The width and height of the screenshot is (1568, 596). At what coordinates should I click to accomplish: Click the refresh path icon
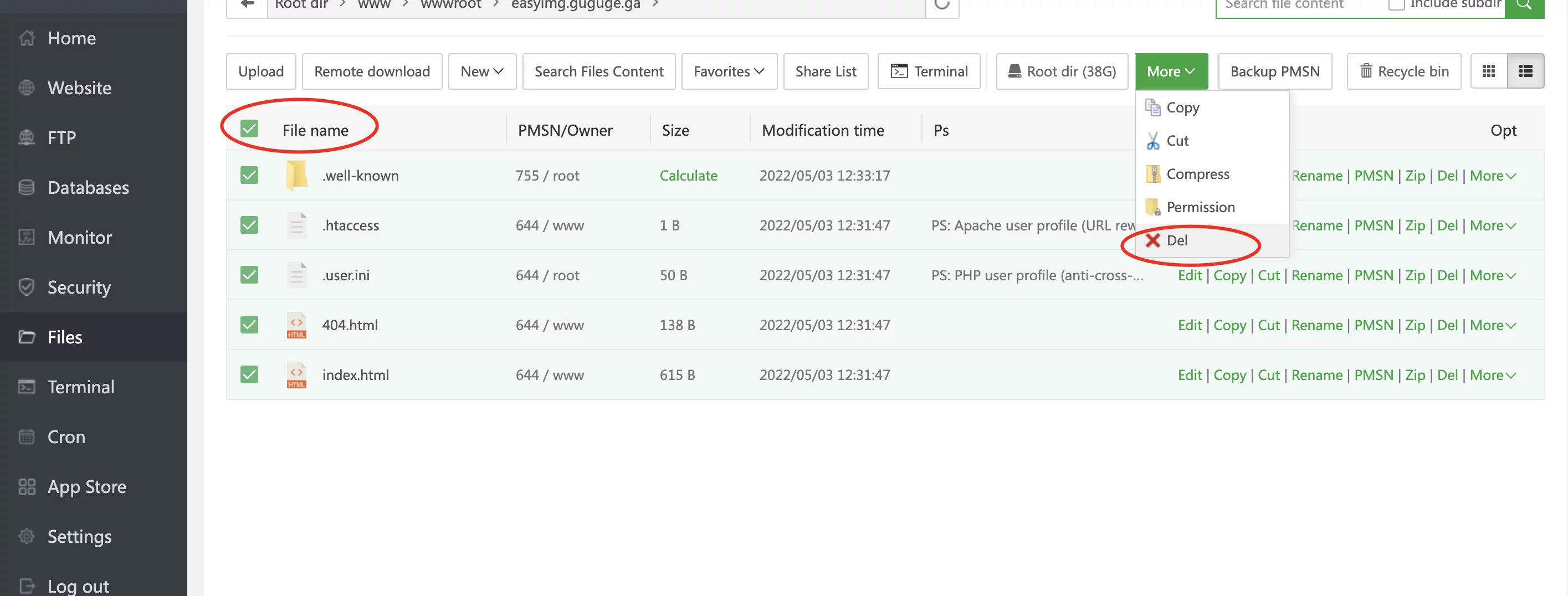click(942, 5)
